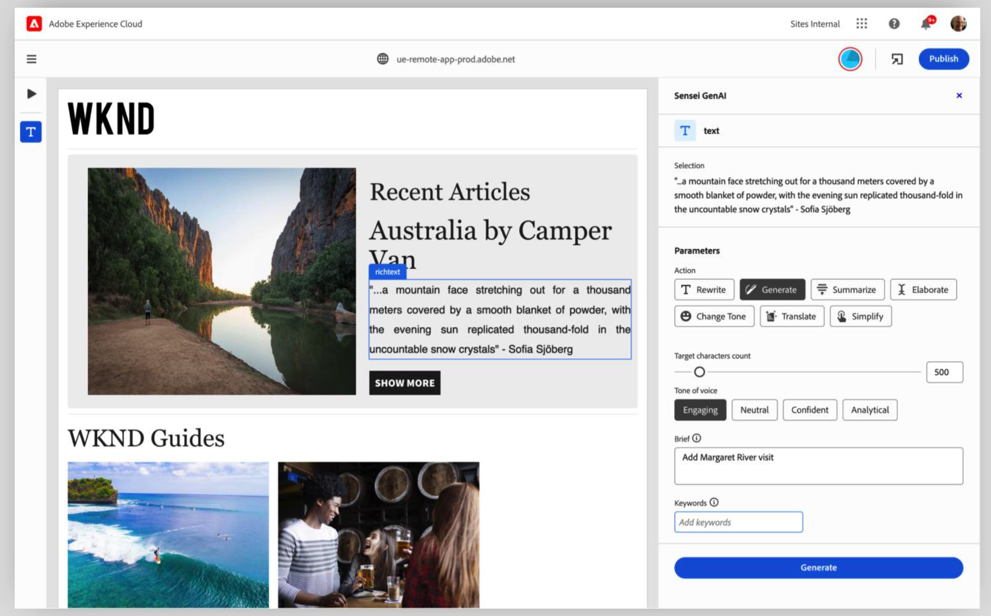Select the Engaging tone of voice
Image resolution: width=991 pixels, height=616 pixels.
pyautogui.click(x=700, y=410)
